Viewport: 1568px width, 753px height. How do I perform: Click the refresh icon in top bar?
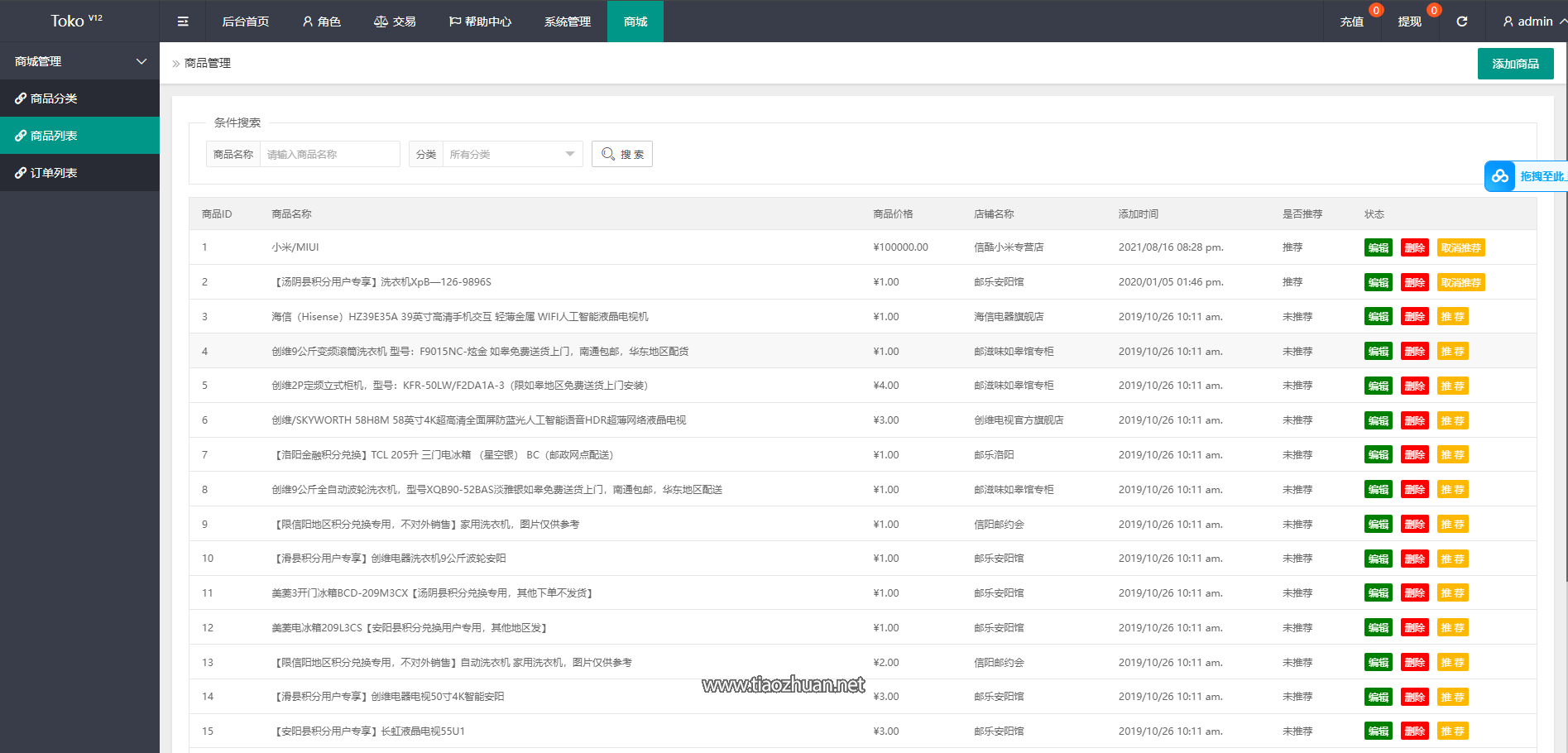point(1462,22)
